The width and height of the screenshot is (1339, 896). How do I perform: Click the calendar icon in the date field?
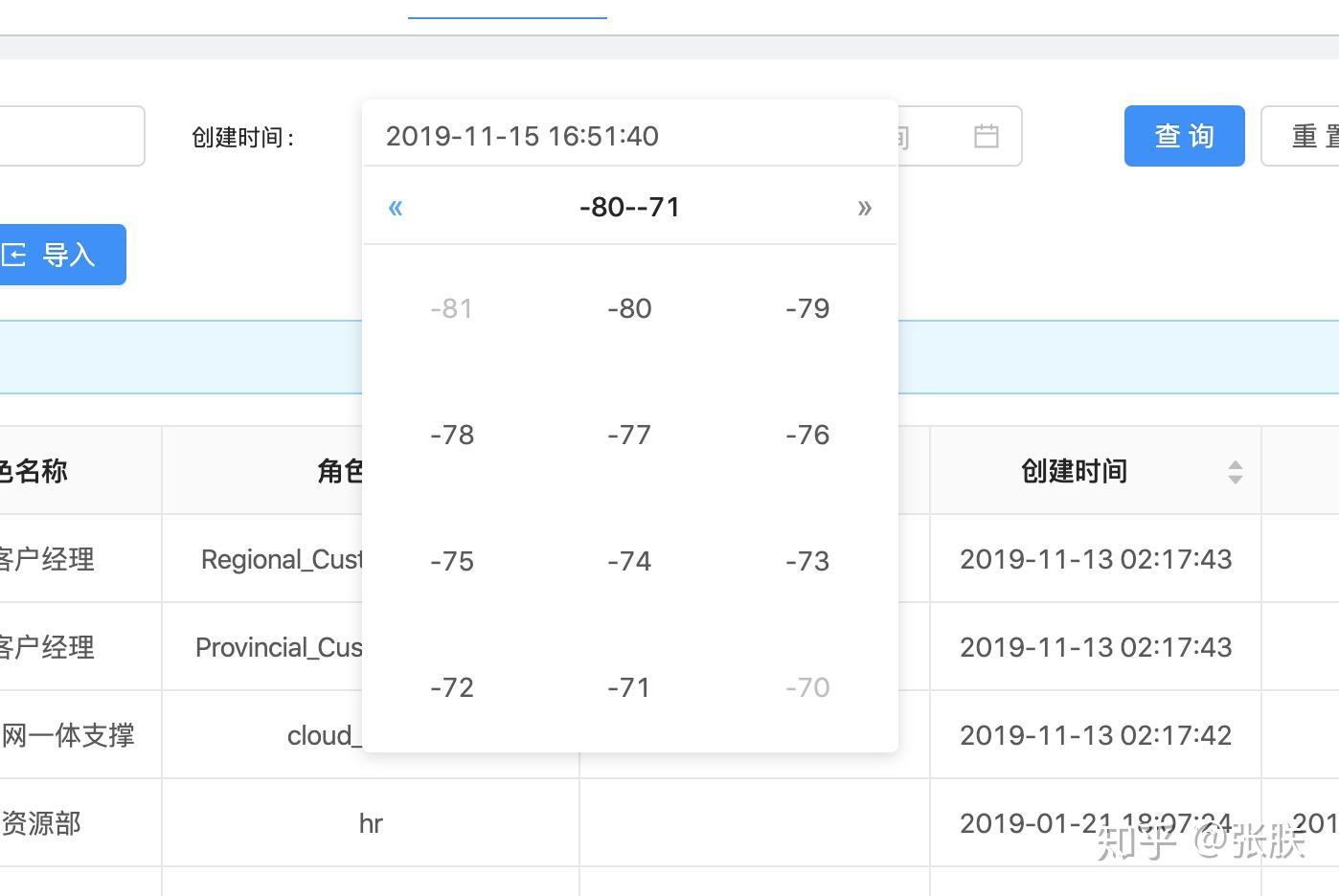(x=987, y=136)
